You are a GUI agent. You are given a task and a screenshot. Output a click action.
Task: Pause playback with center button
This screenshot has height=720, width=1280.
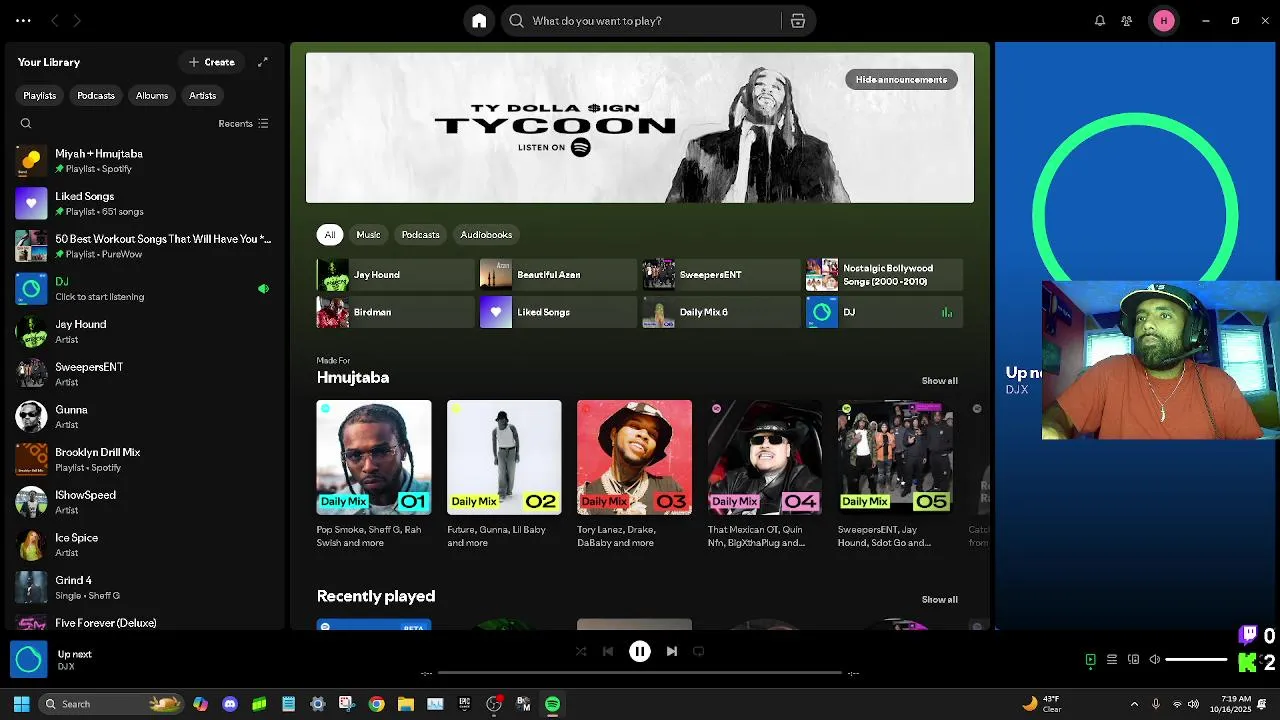640,652
